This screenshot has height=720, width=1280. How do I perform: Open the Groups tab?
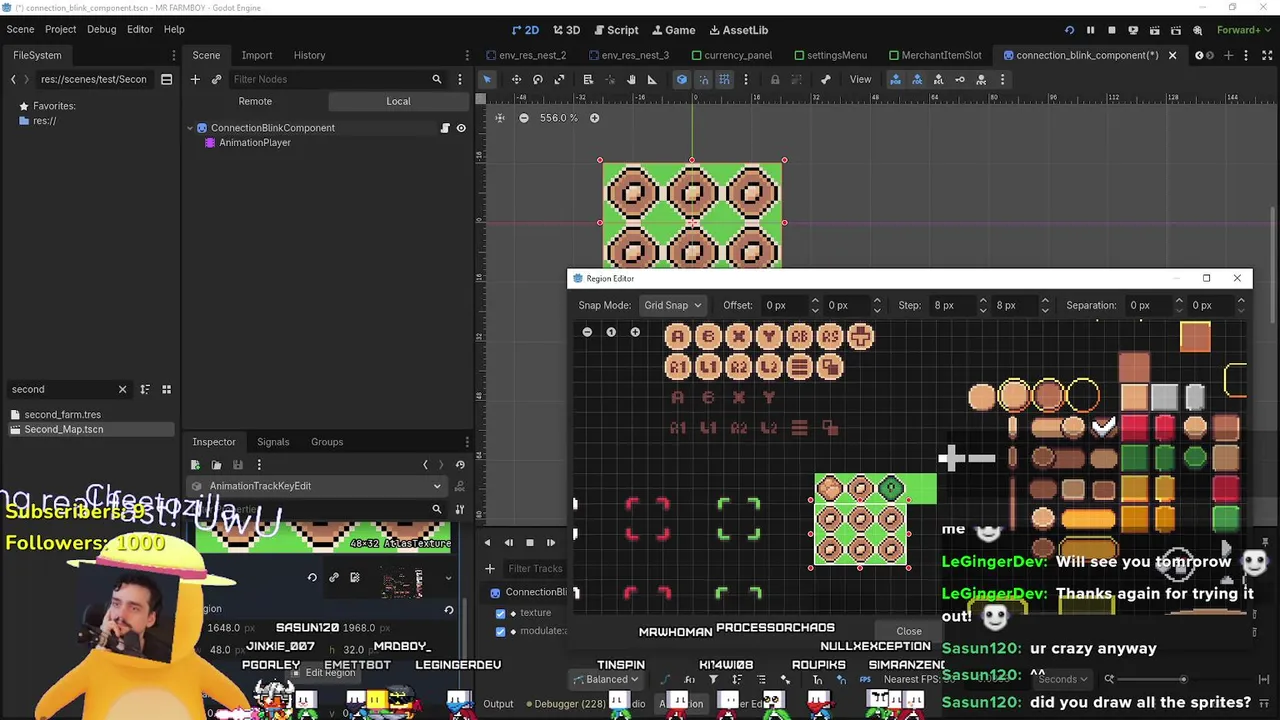tap(326, 441)
